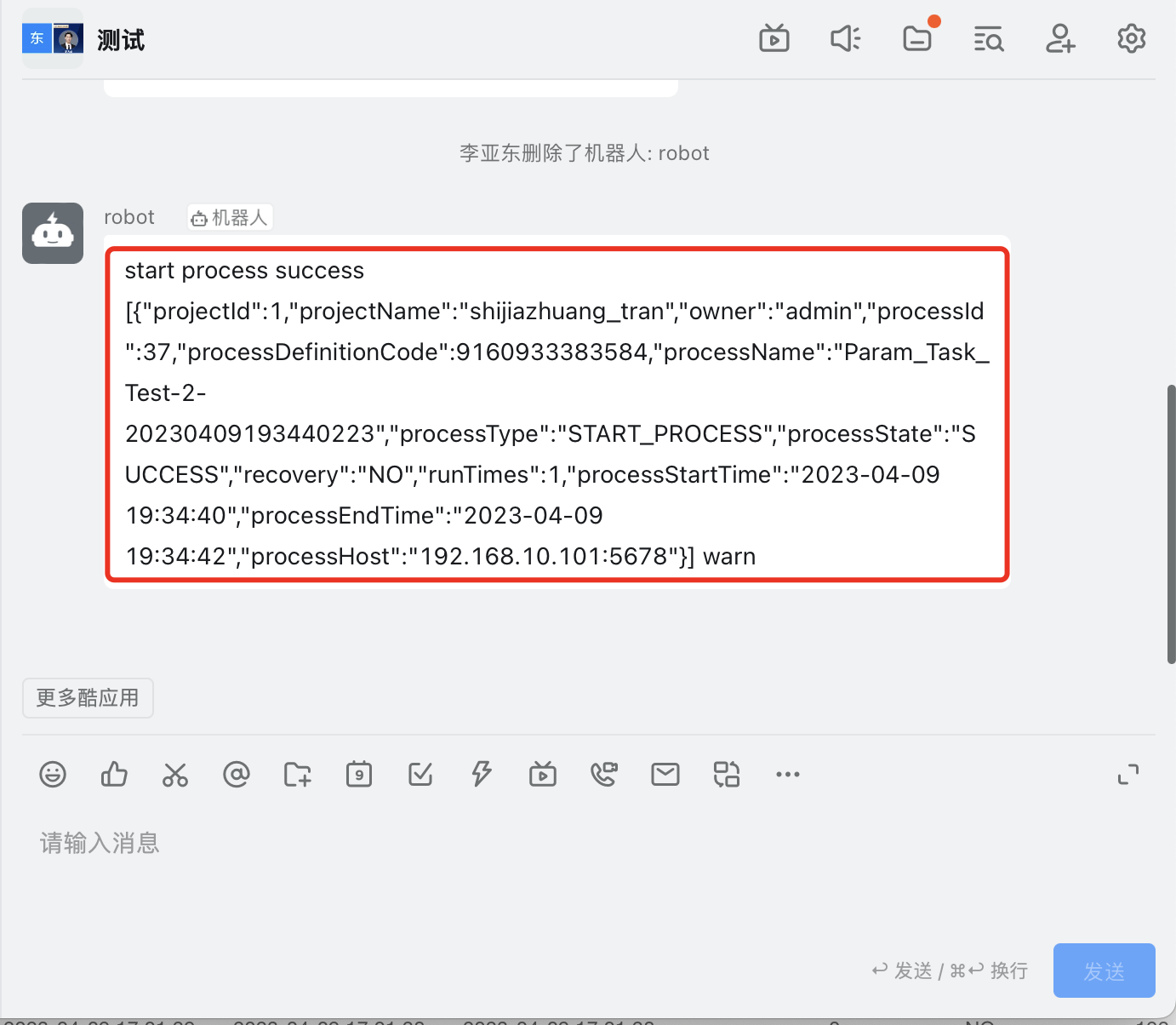Click the 更多酷应用 button

coord(88,698)
